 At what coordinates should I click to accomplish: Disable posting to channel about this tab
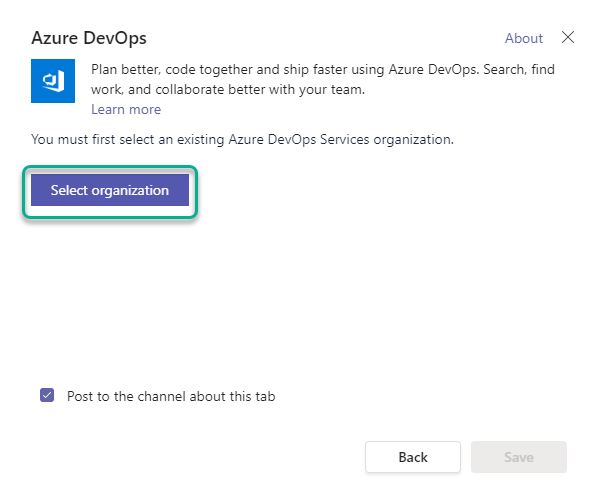[x=47, y=395]
